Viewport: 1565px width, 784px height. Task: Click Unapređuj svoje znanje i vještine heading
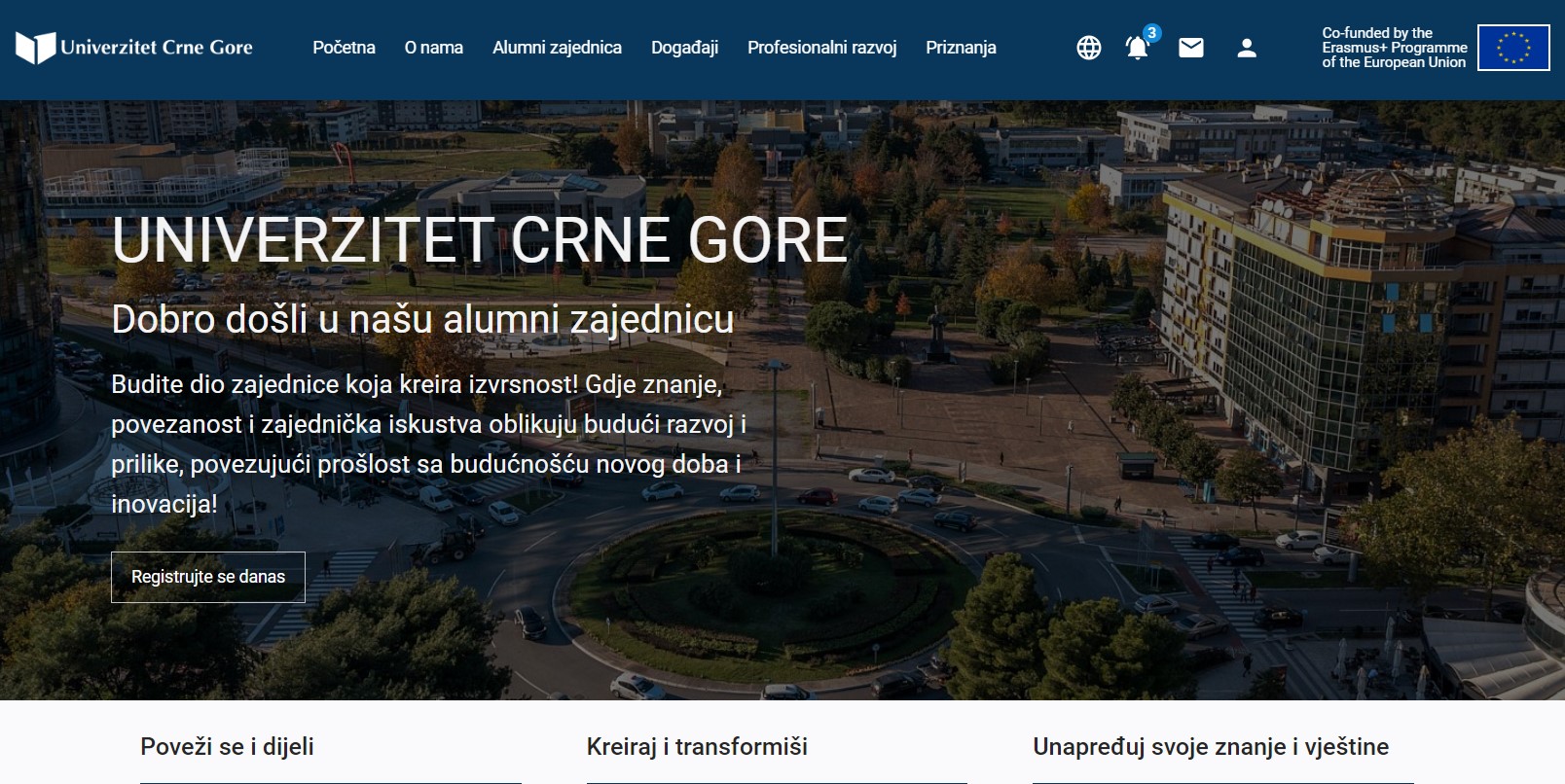(1211, 747)
